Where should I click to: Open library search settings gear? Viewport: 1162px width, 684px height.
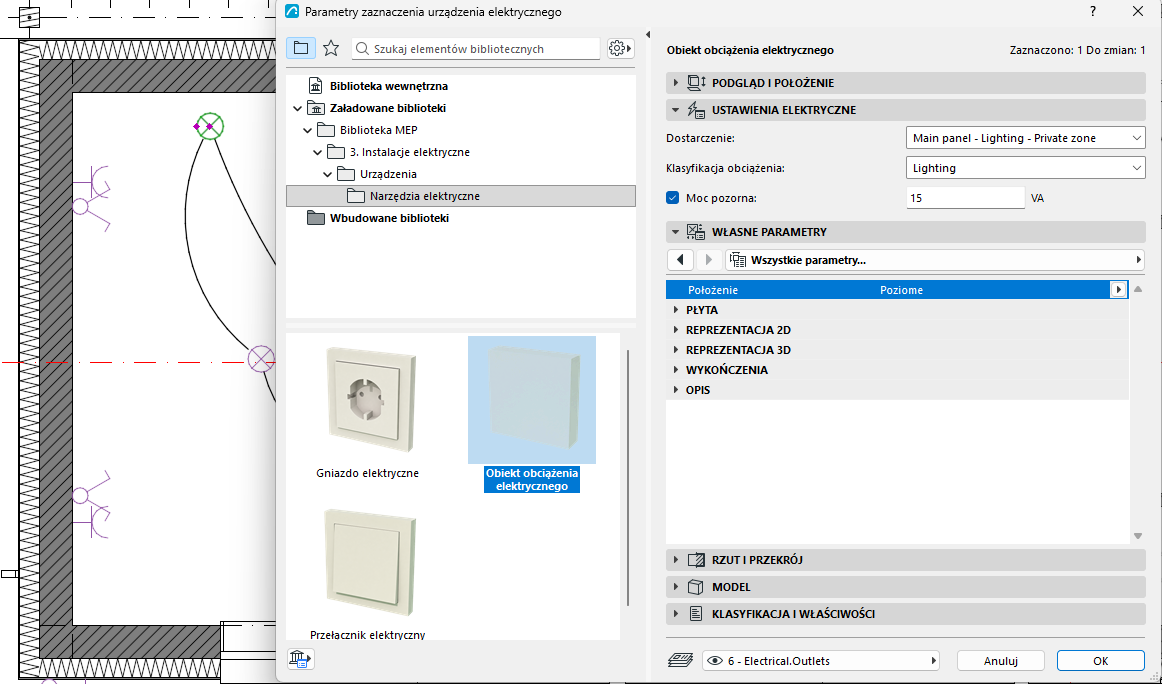pyautogui.click(x=620, y=48)
